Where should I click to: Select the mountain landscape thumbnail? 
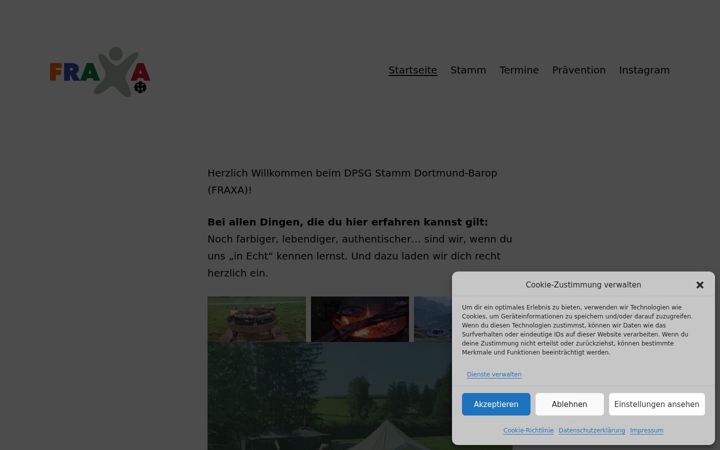[433, 319]
